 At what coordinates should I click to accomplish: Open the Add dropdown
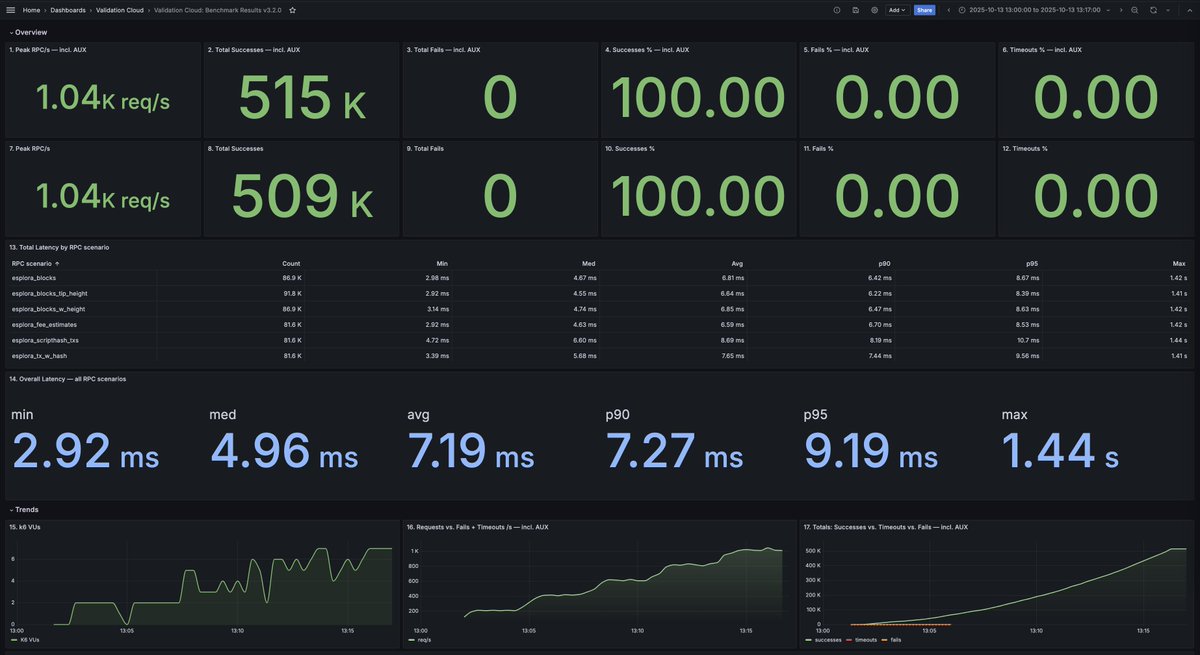coord(897,10)
